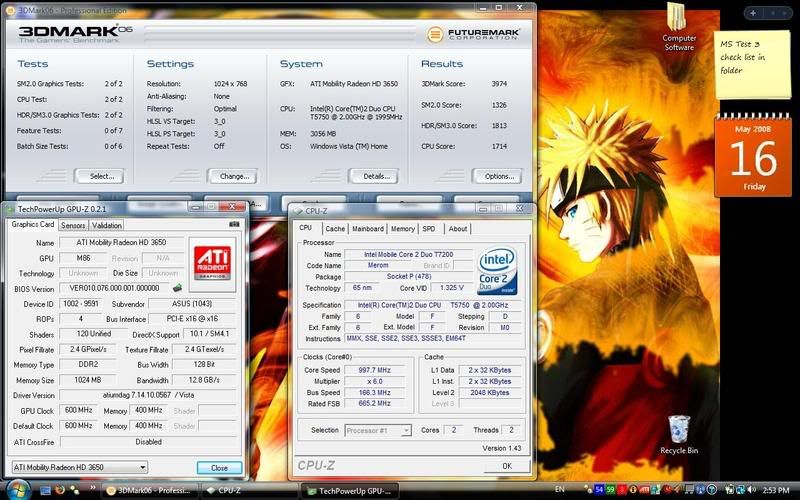Click the Show Desktop quick launch icon
The image size is (800, 500).
click(x=45, y=491)
